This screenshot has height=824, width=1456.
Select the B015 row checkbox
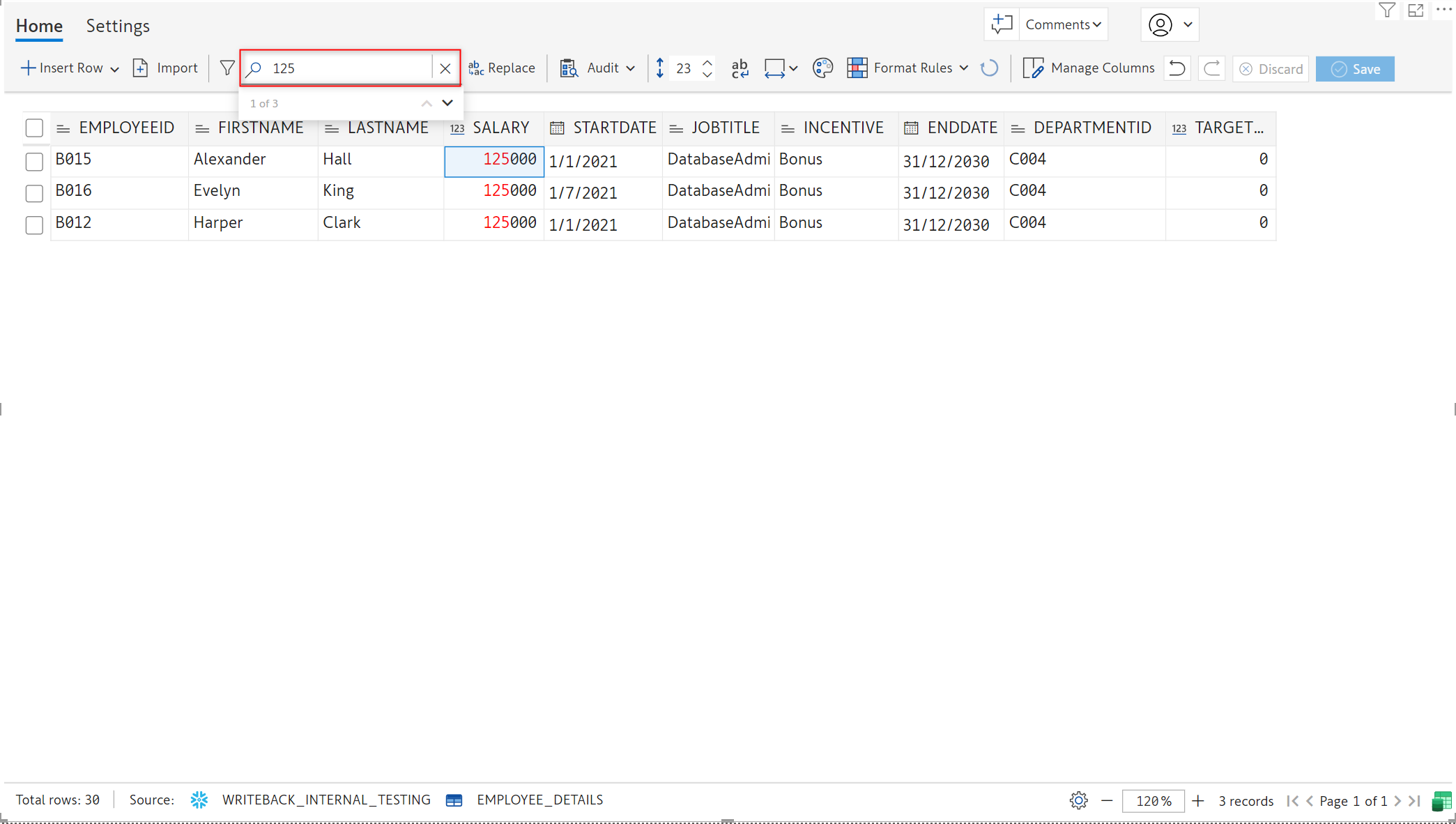point(34,161)
